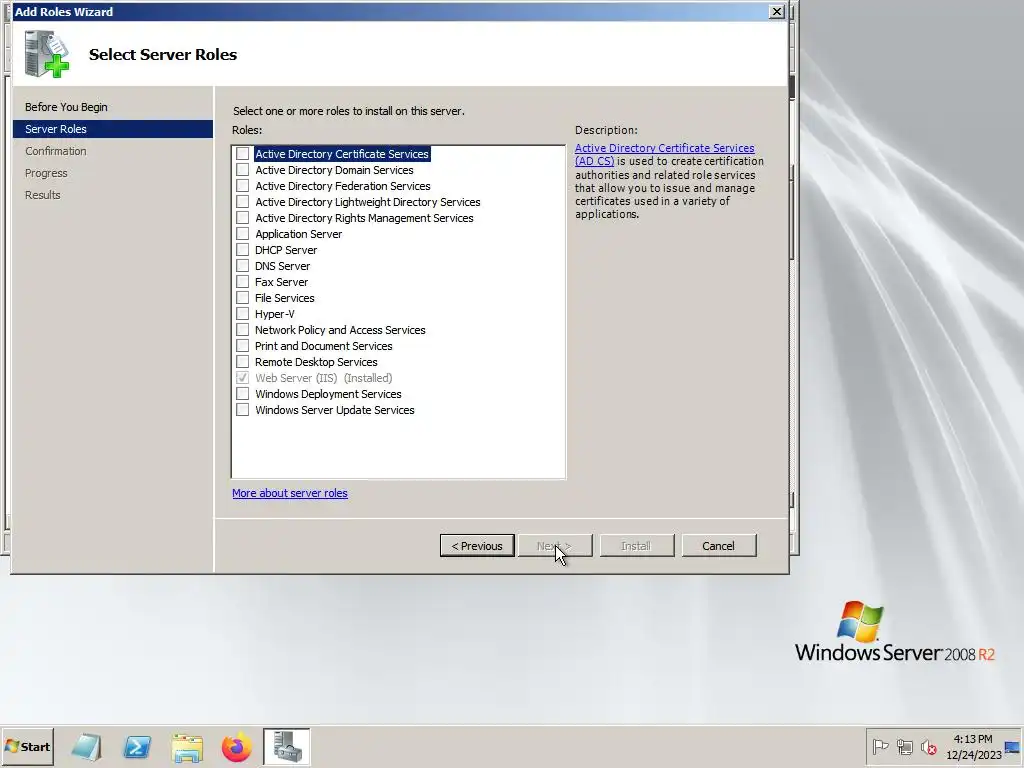The width and height of the screenshot is (1024, 768).
Task: Check Windows Server Update Services checkbox
Action: tap(242, 409)
